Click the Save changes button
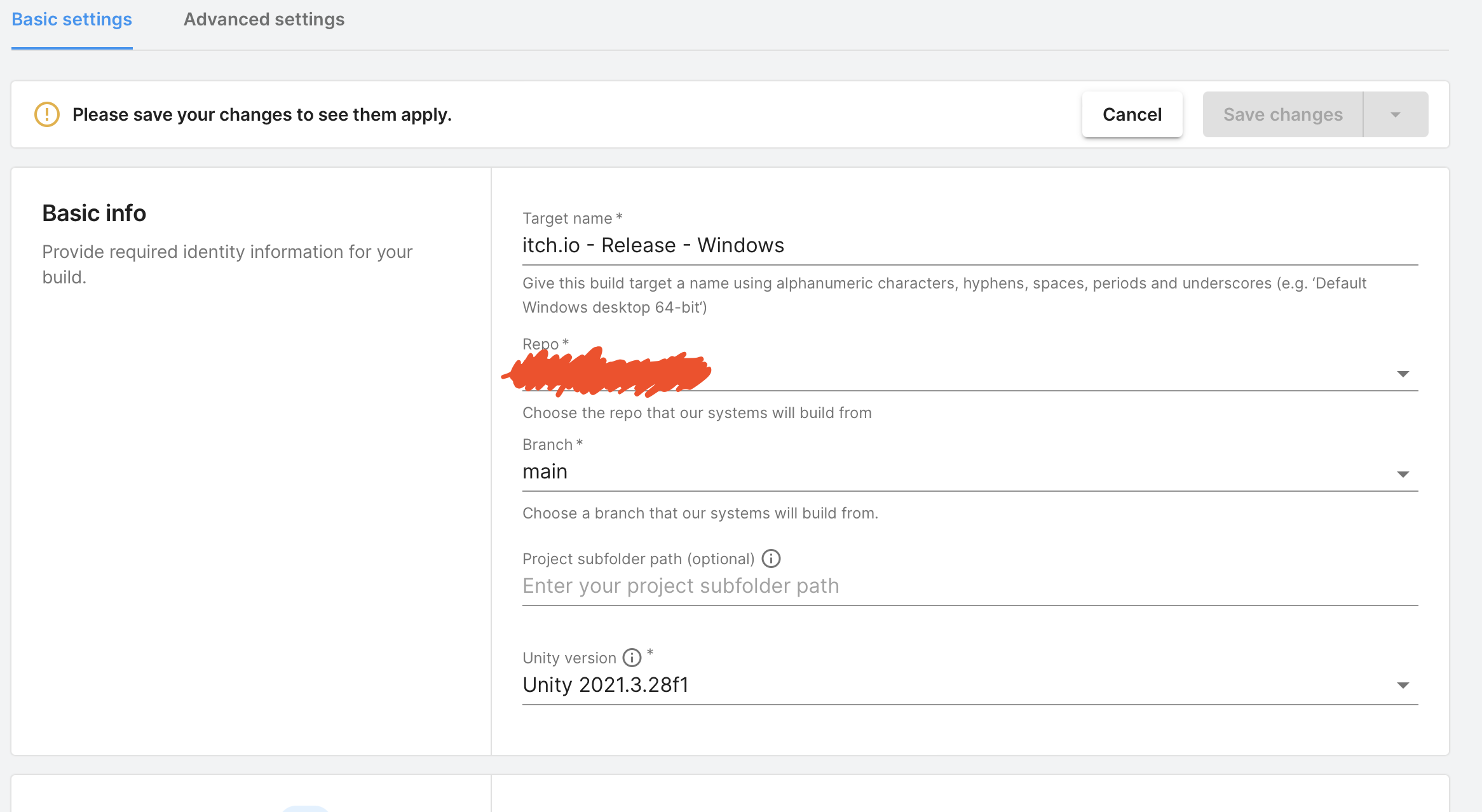Image resolution: width=1482 pixels, height=812 pixels. click(x=1282, y=114)
